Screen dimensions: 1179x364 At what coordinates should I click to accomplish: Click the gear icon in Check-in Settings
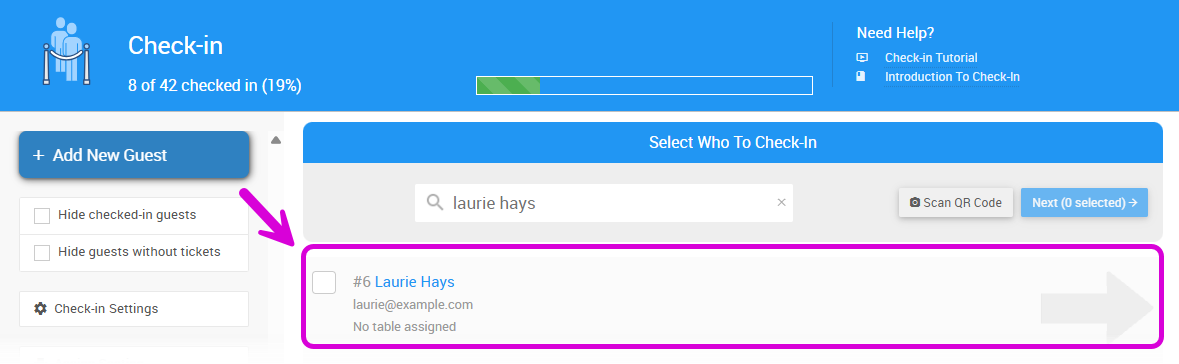41,308
